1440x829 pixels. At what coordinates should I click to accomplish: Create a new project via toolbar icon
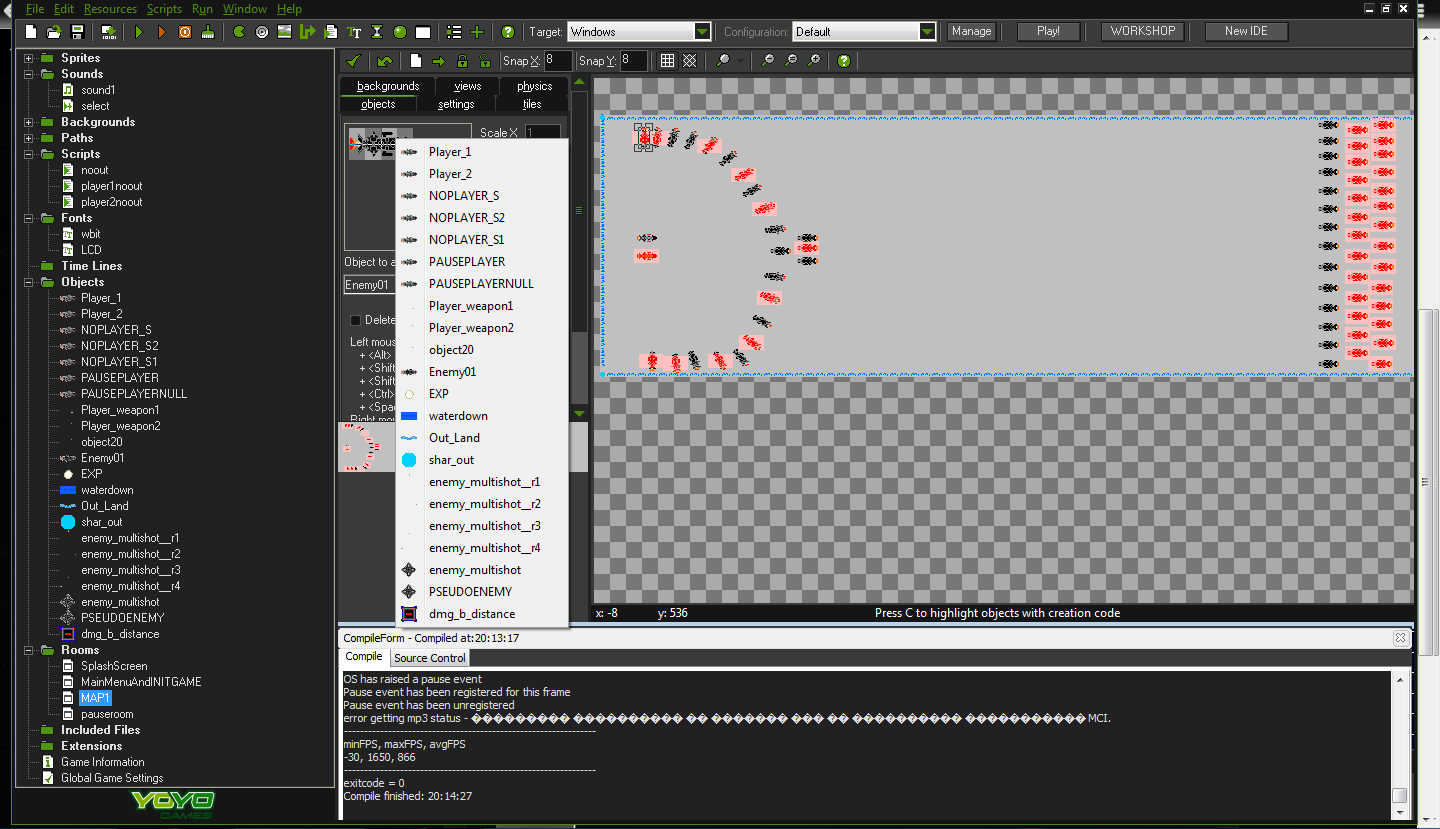click(x=31, y=32)
